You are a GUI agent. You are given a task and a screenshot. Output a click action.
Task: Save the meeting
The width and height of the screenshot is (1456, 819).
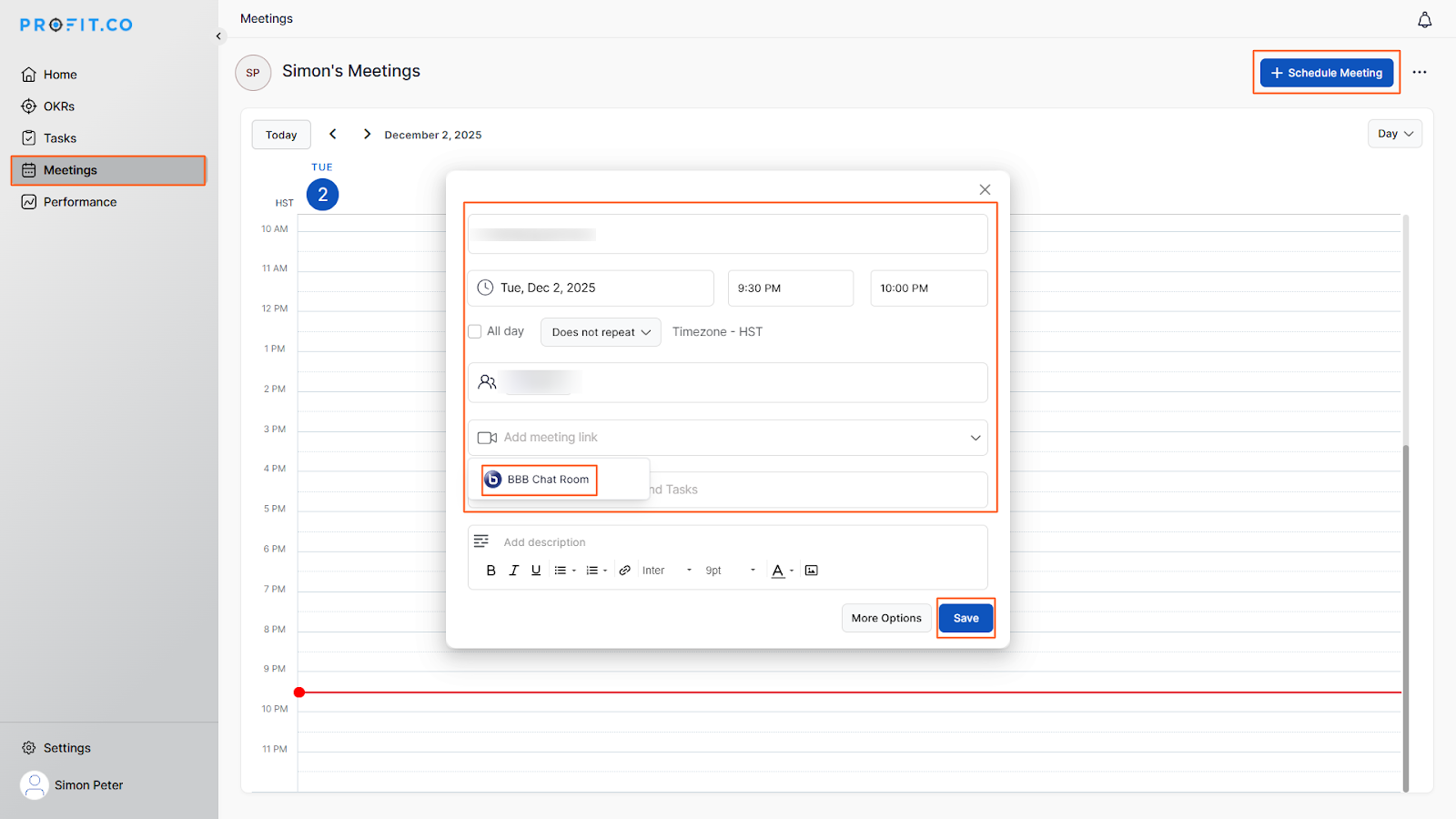pos(966,618)
